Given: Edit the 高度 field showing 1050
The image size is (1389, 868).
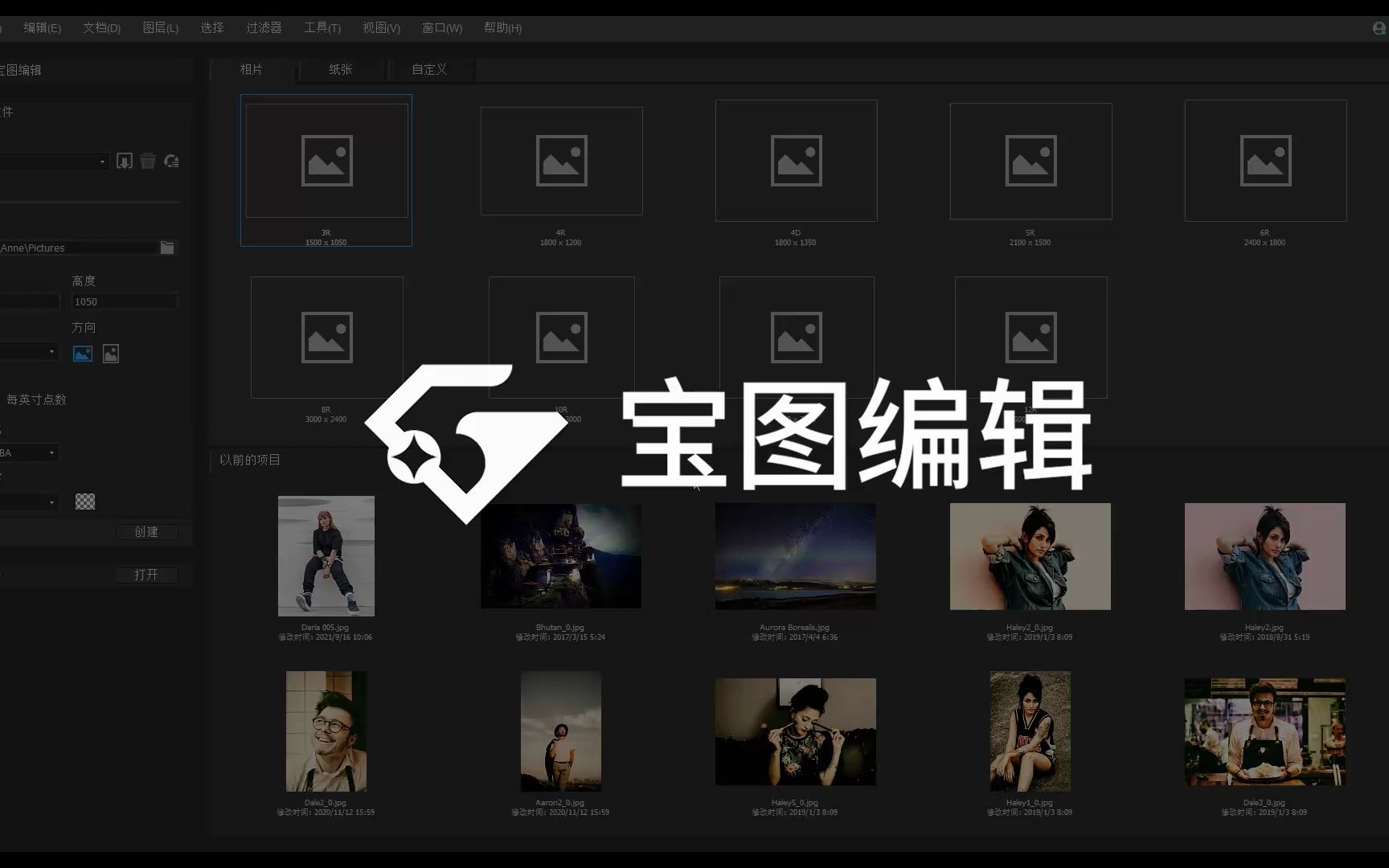Looking at the screenshot, I should point(125,302).
